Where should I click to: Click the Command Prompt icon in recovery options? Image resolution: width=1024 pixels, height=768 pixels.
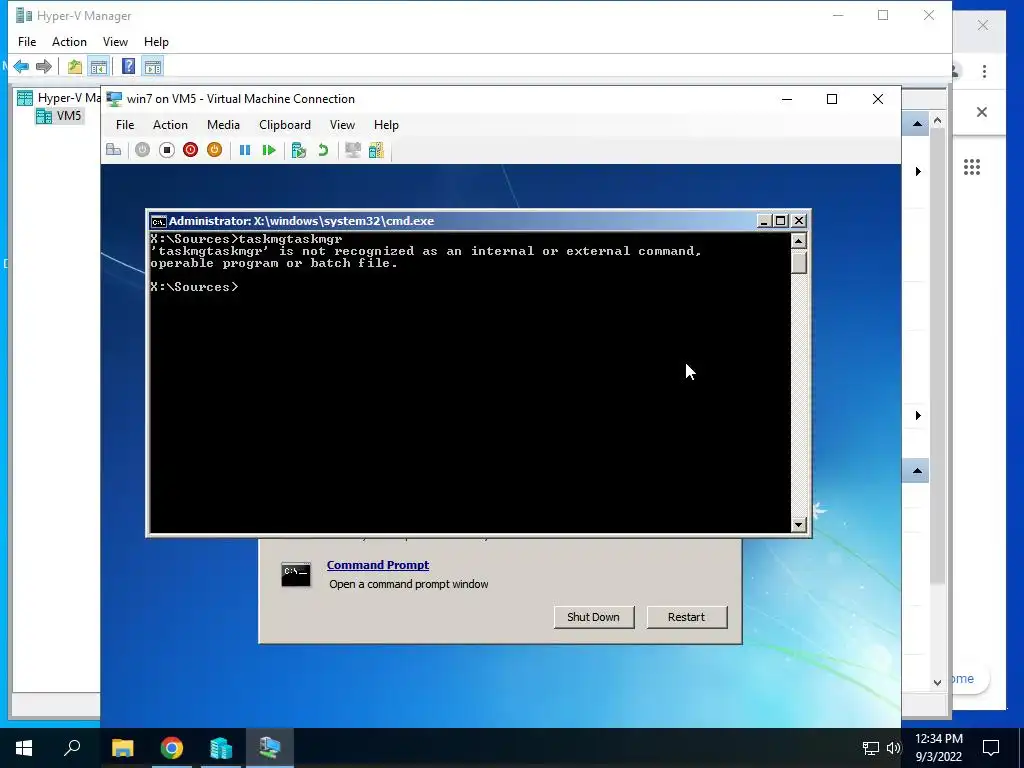(x=296, y=574)
